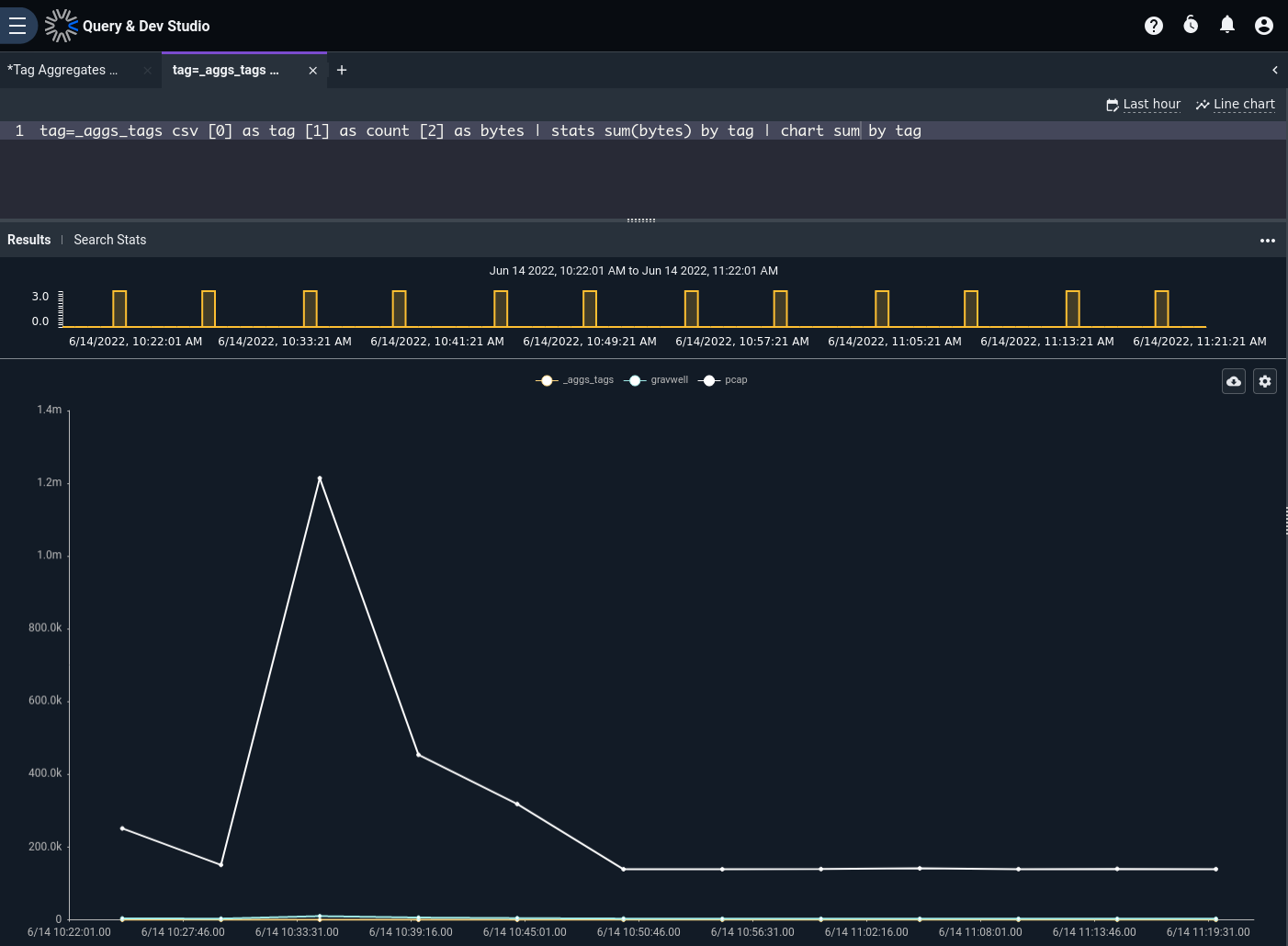1288x946 pixels.
Task: Collapse the side panel chevron
Action: point(1275,70)
